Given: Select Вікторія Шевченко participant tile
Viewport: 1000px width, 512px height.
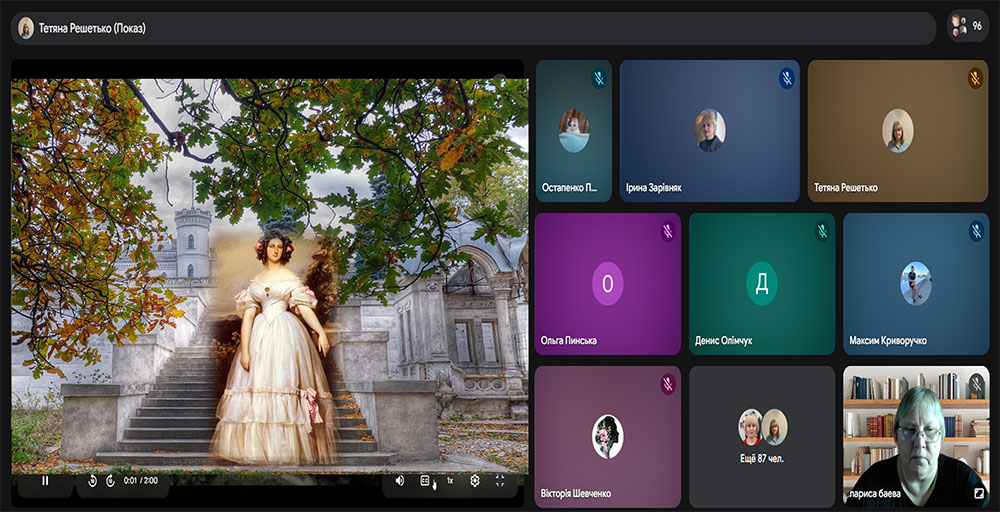Looking at the screenshot, I should click(607, 436).
